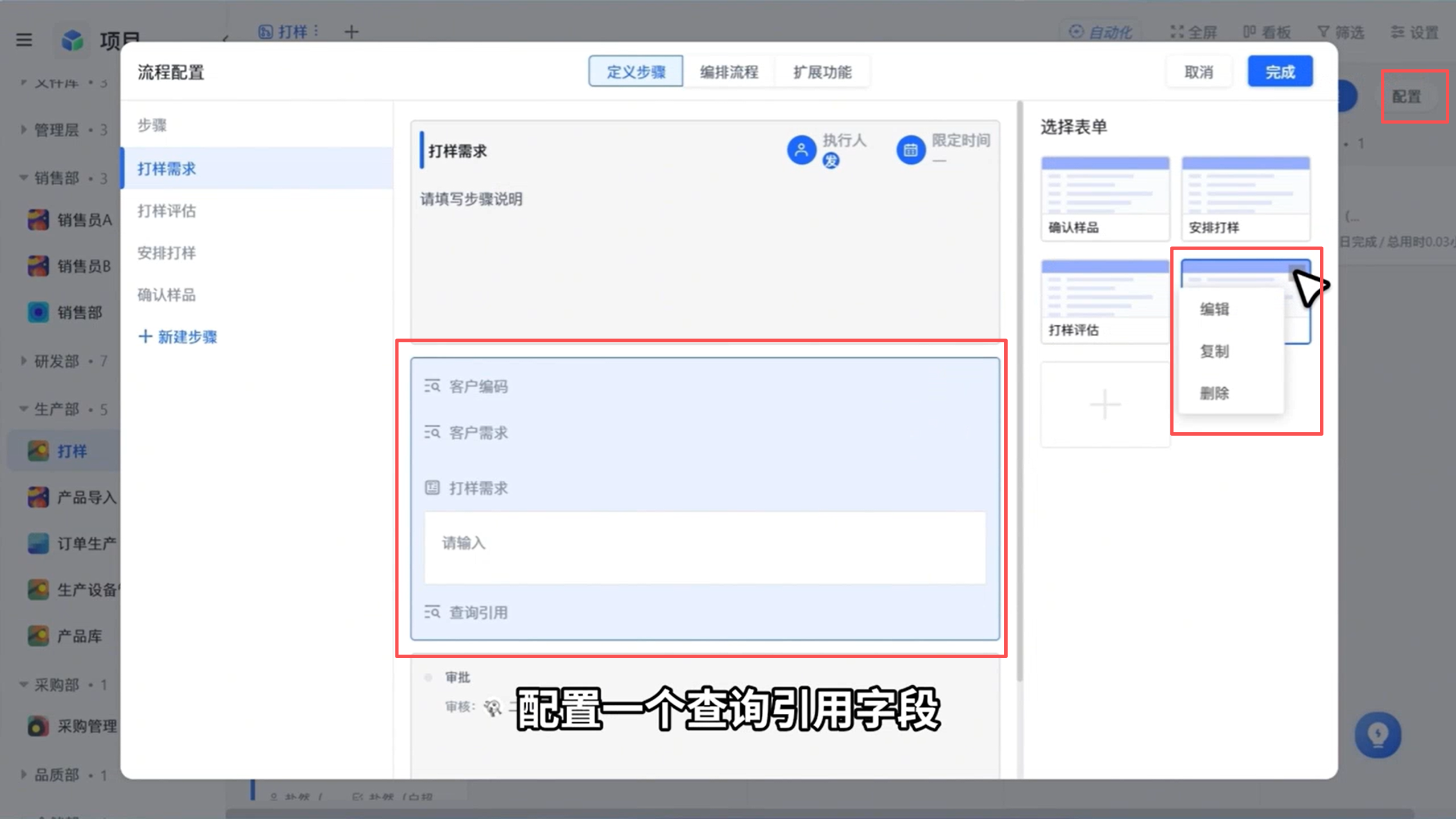Click the 采购管理 sidebar icon
The height and width of the screenshot is (819, 1456).
coord(38,726)
